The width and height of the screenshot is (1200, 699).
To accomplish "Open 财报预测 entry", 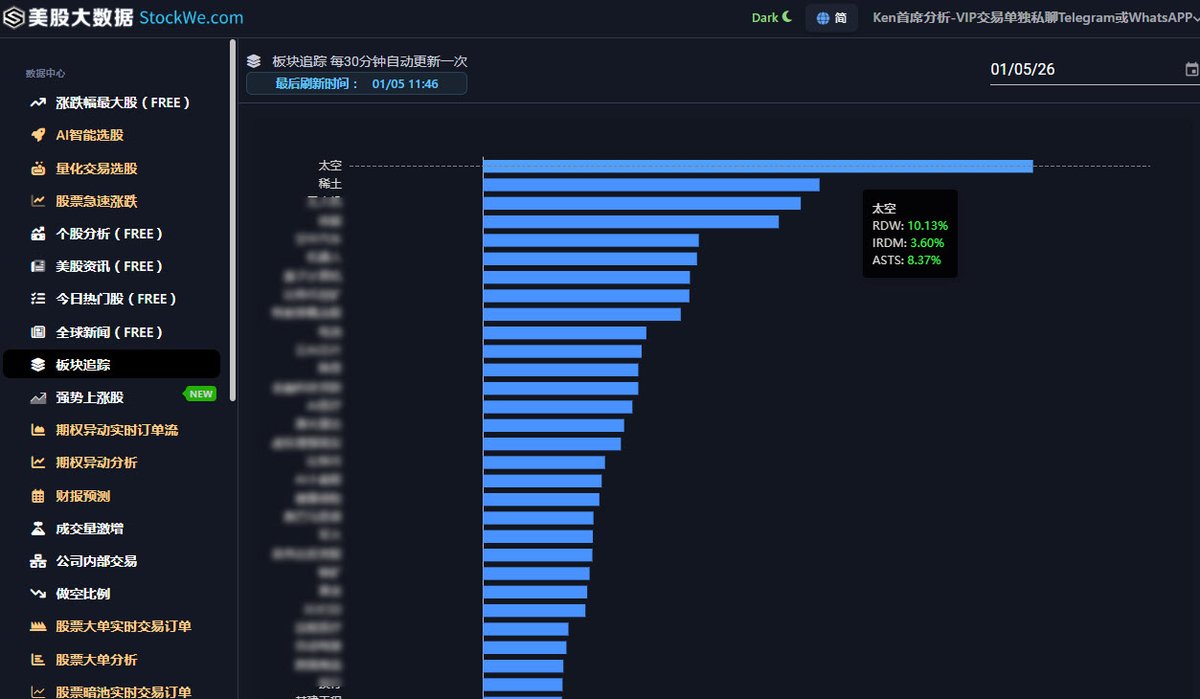I will click(x=83, y=496).
